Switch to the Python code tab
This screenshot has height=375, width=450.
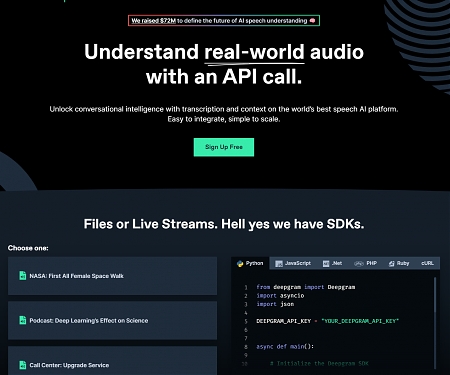point(250,263)
